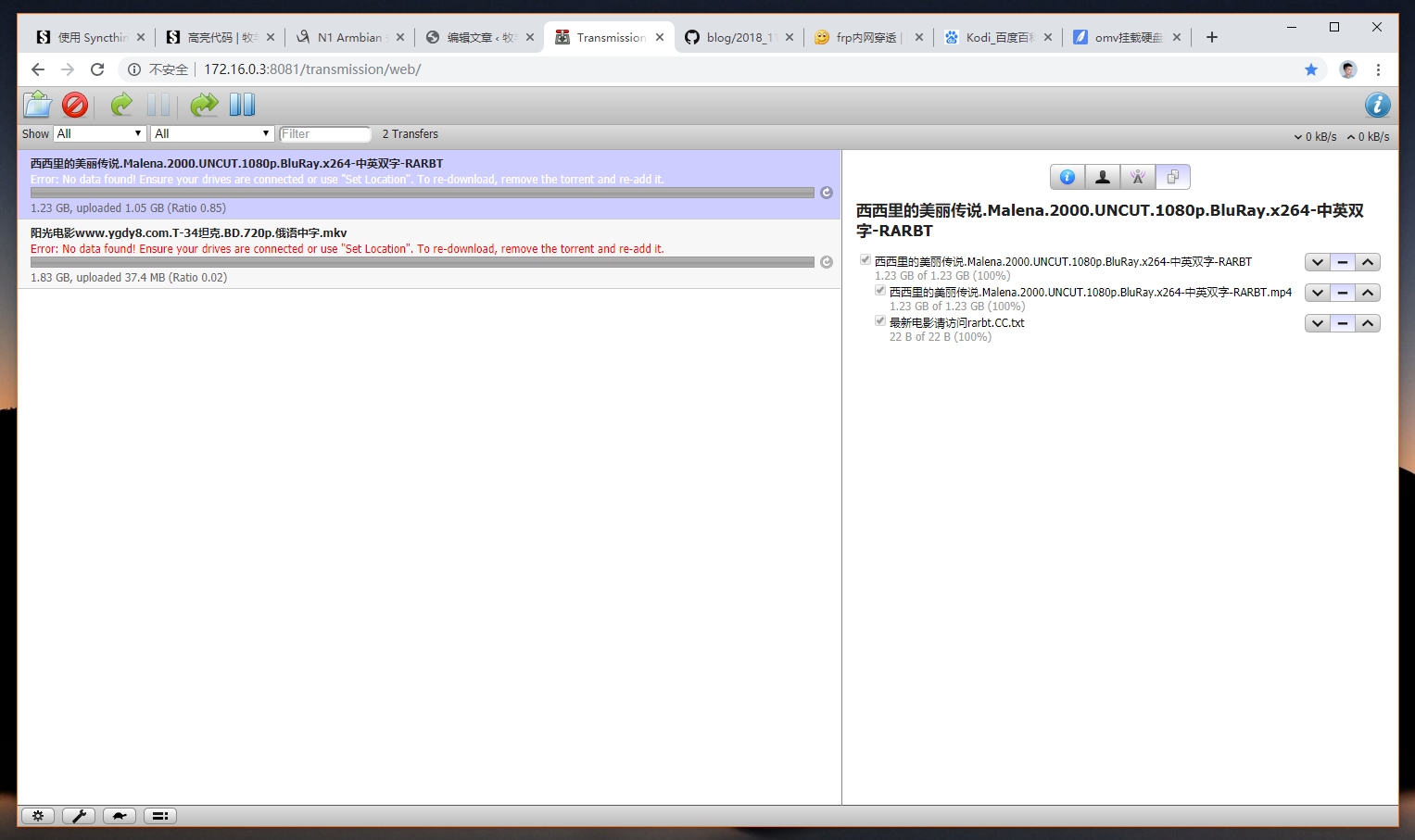Screen dimensions: 1415x840
Task: Click the Pause All Torrents toolbar icon
Action: tap(242, 105)
